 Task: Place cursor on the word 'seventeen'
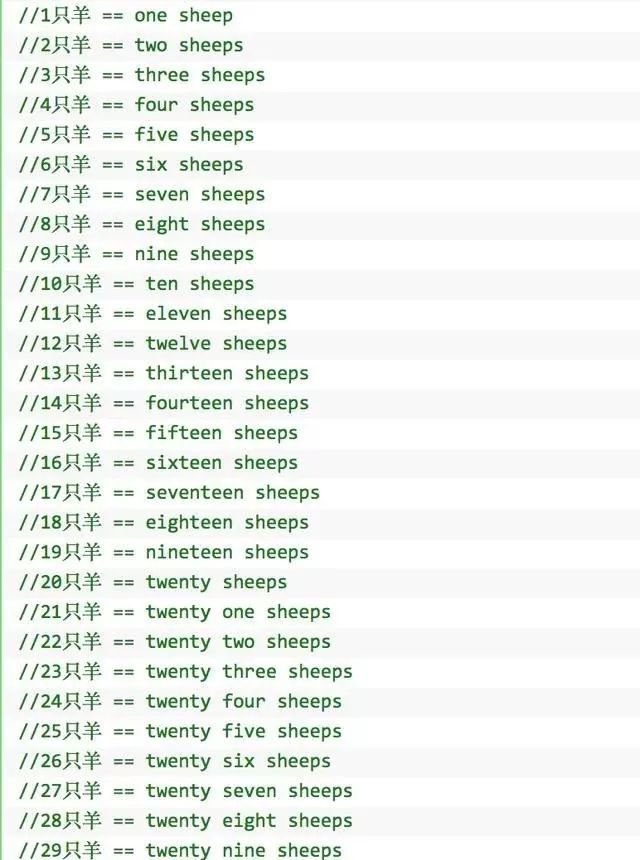(x=194, y=493)
